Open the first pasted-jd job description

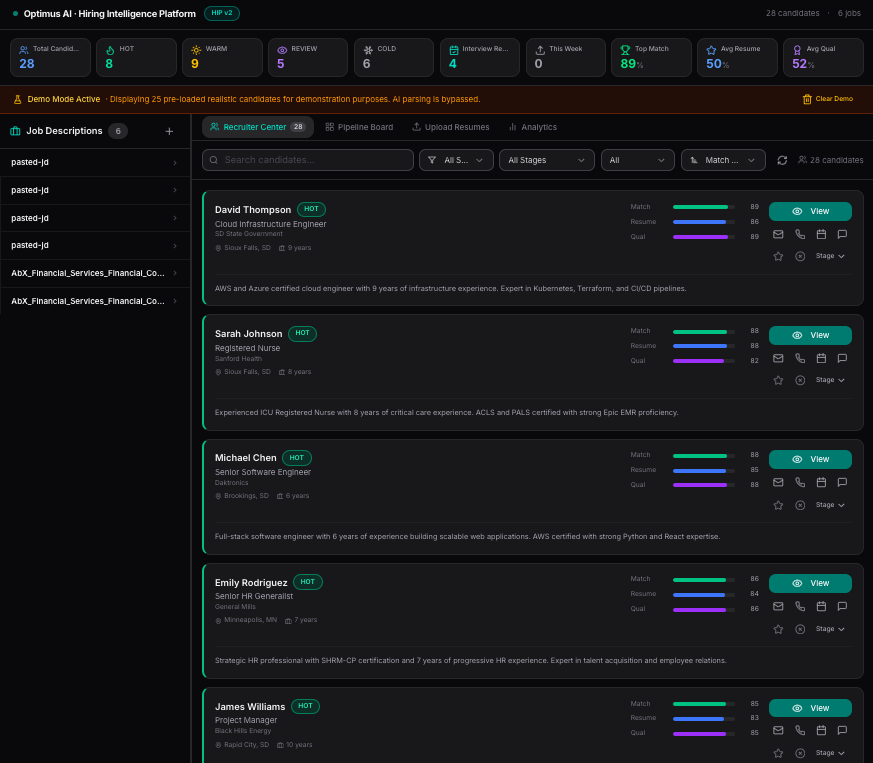click(95, 163)
